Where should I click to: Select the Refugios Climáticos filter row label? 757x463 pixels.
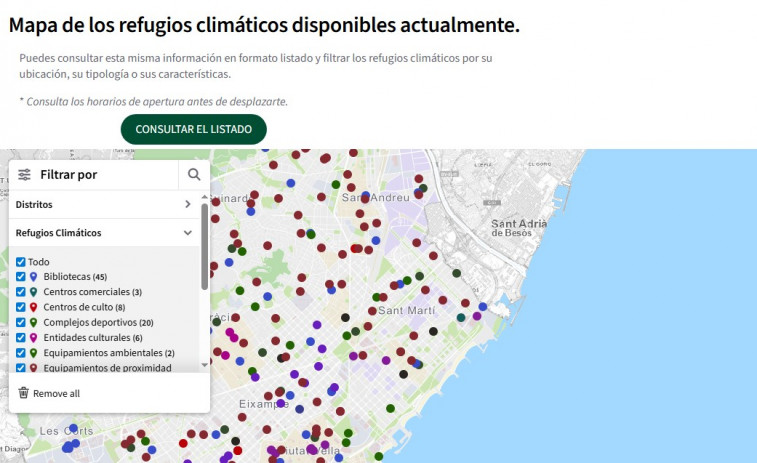[x=58, y=233]
